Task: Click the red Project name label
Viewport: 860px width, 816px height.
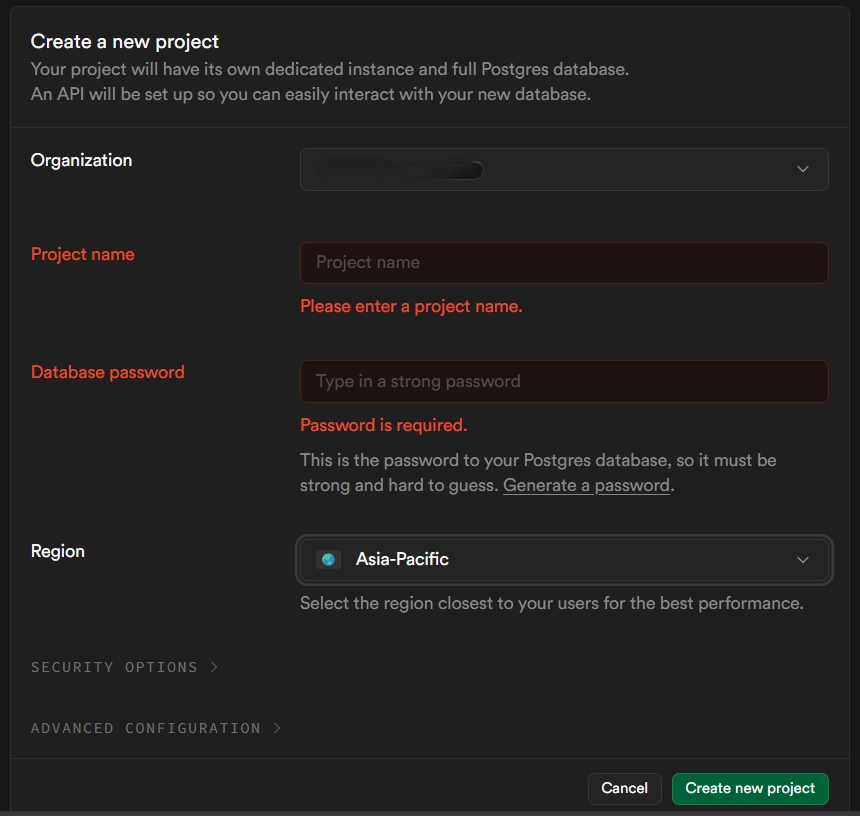Action: (x=83, y=254)
